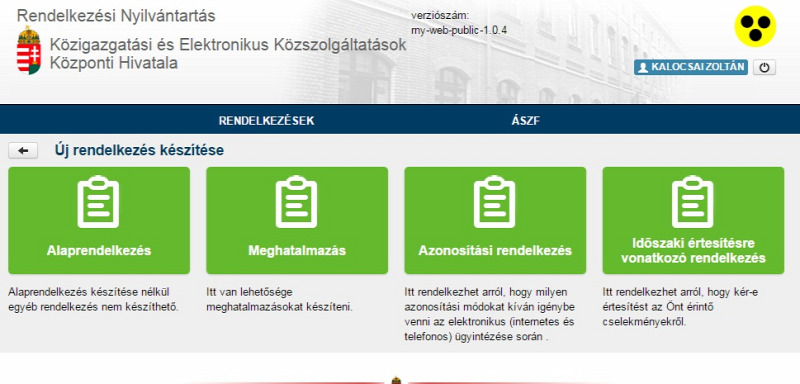The image size is (800, 384).
Task: Select the Alaprendelkezés tile label
Action: [x=99, y=251]
